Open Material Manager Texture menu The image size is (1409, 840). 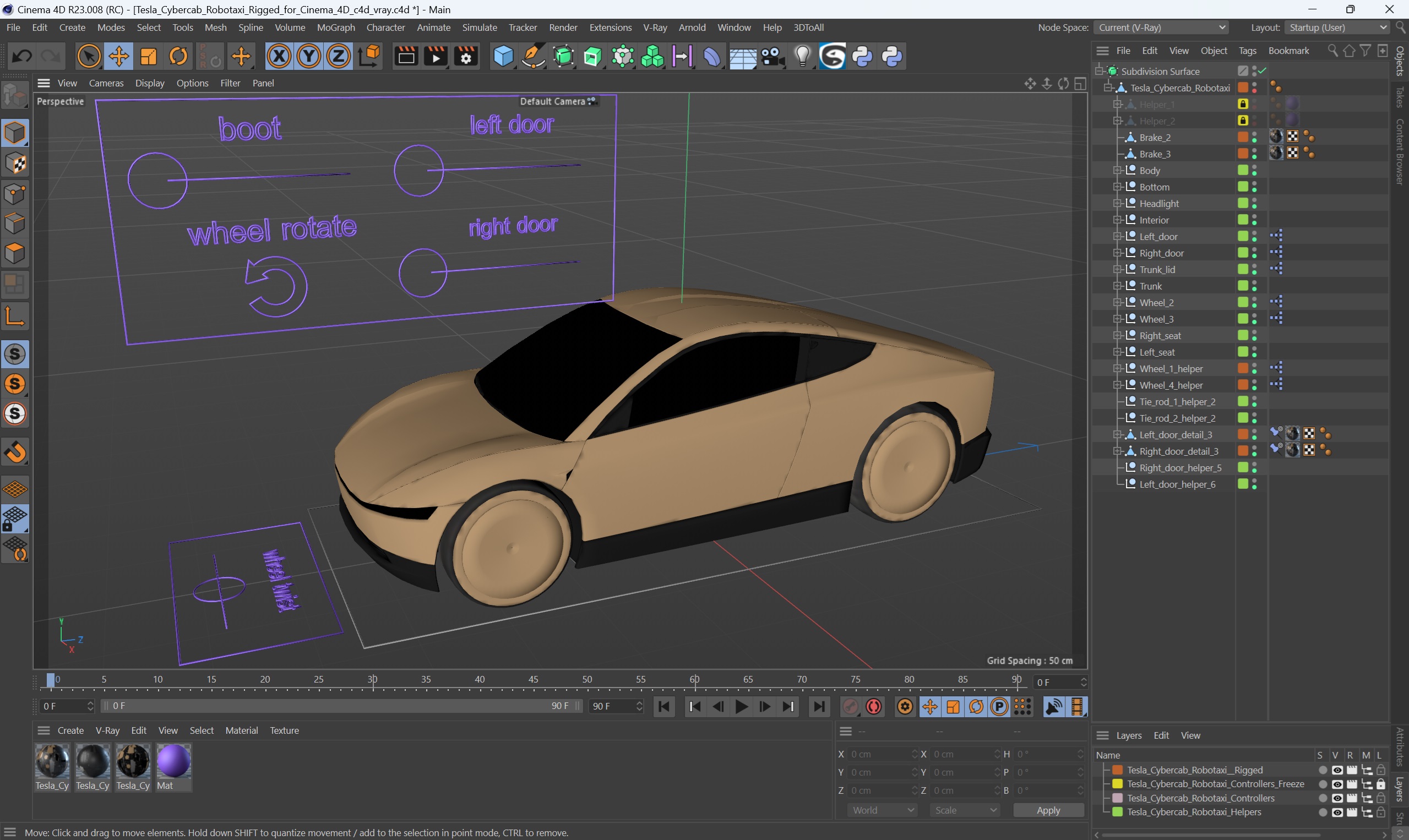[x=284, y=730]
